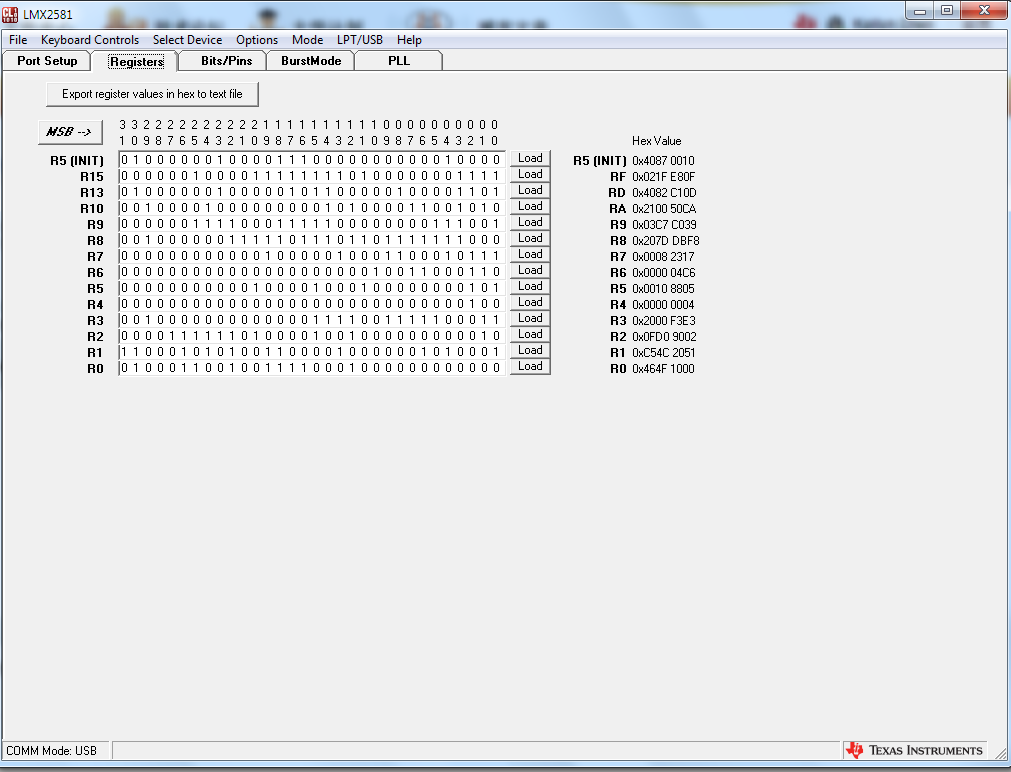Click COMM Mode: USB status text
This screenshot has width=1011, height=772.
point(52,751)
